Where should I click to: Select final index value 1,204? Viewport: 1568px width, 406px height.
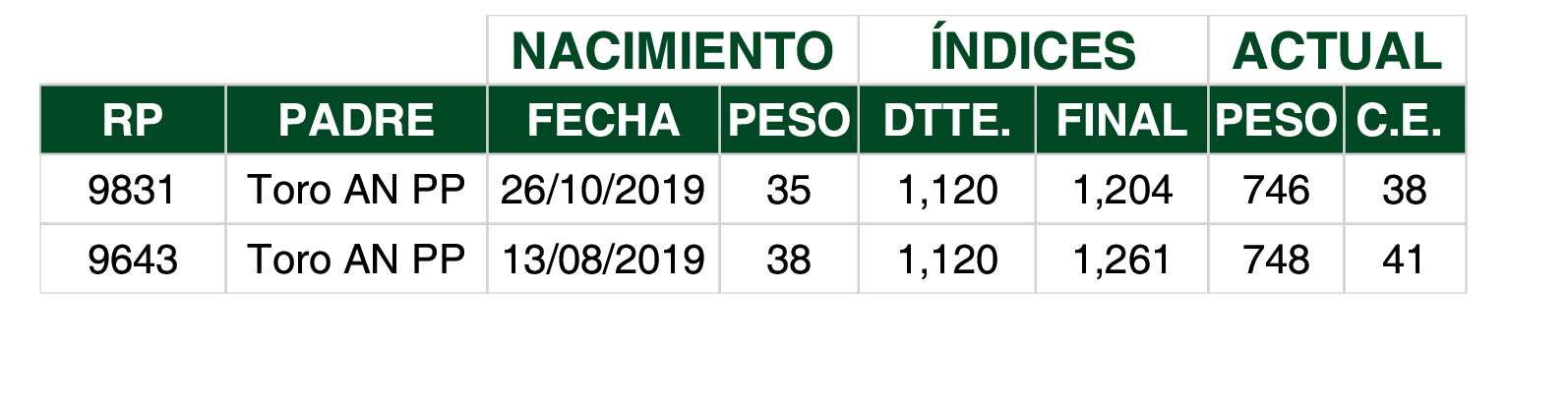click(x=1121, y=190)
